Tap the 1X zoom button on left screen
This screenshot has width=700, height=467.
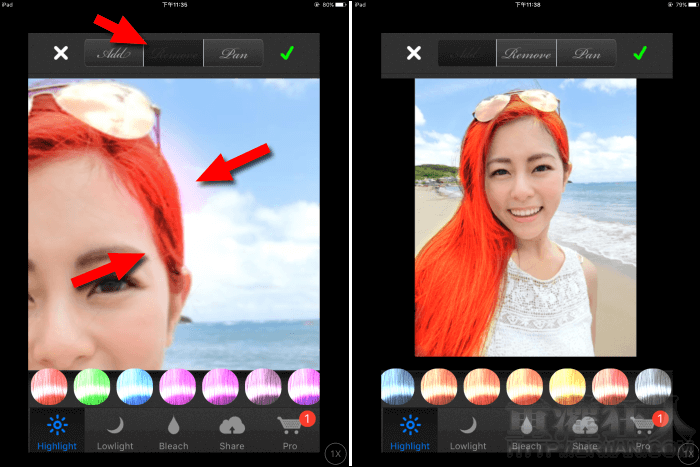(x=337, y=453)
